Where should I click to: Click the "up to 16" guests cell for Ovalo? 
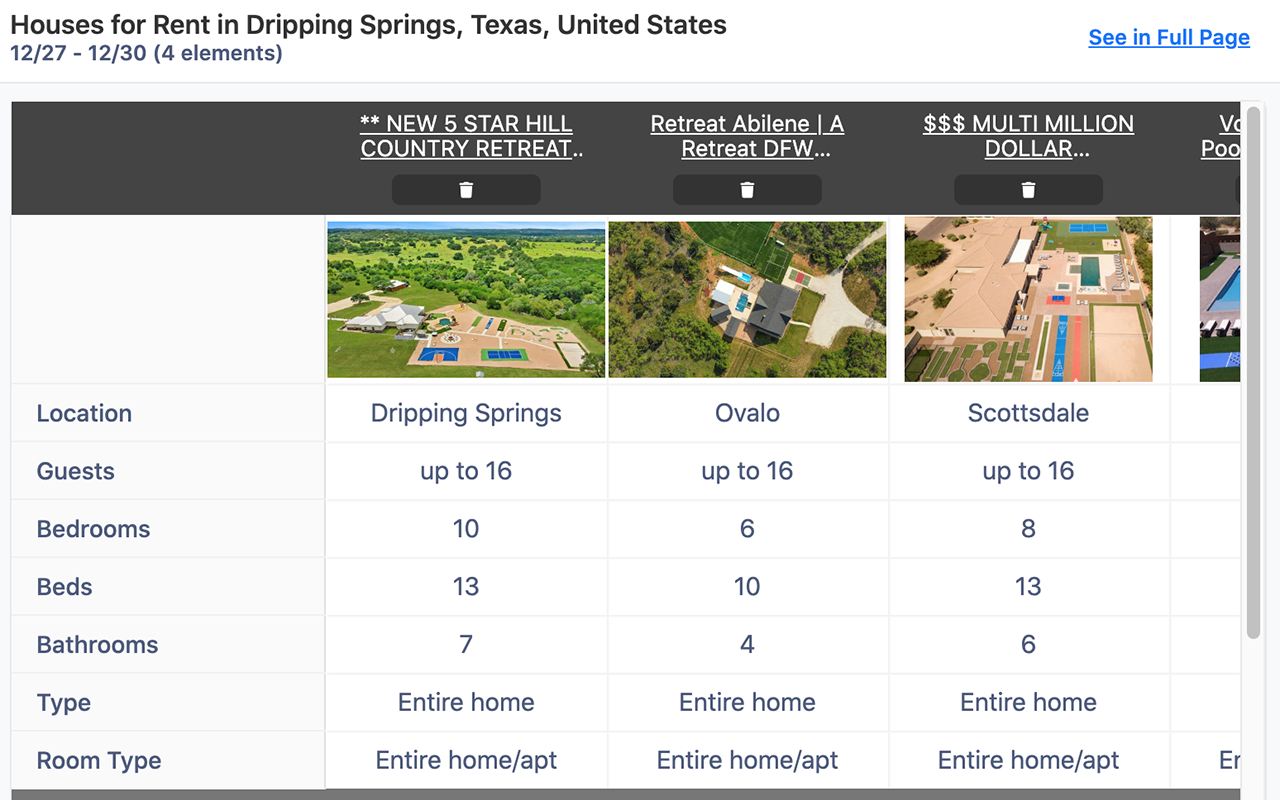click(x=747, y=471)
